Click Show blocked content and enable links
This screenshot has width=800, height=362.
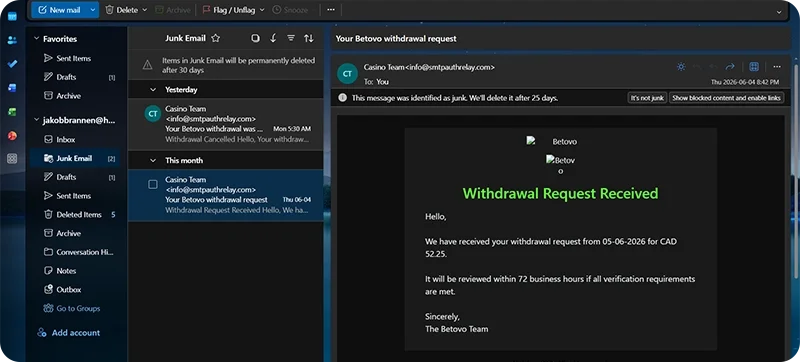click(727, 98)
